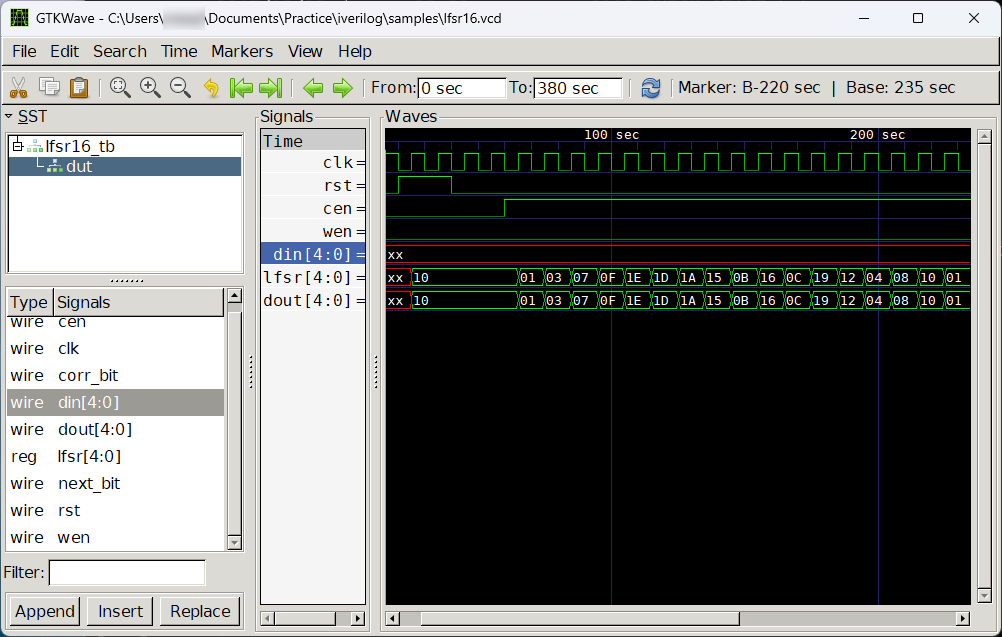Open the Edit menu
Screen dimensions: 1002x637
click(65, 51)
